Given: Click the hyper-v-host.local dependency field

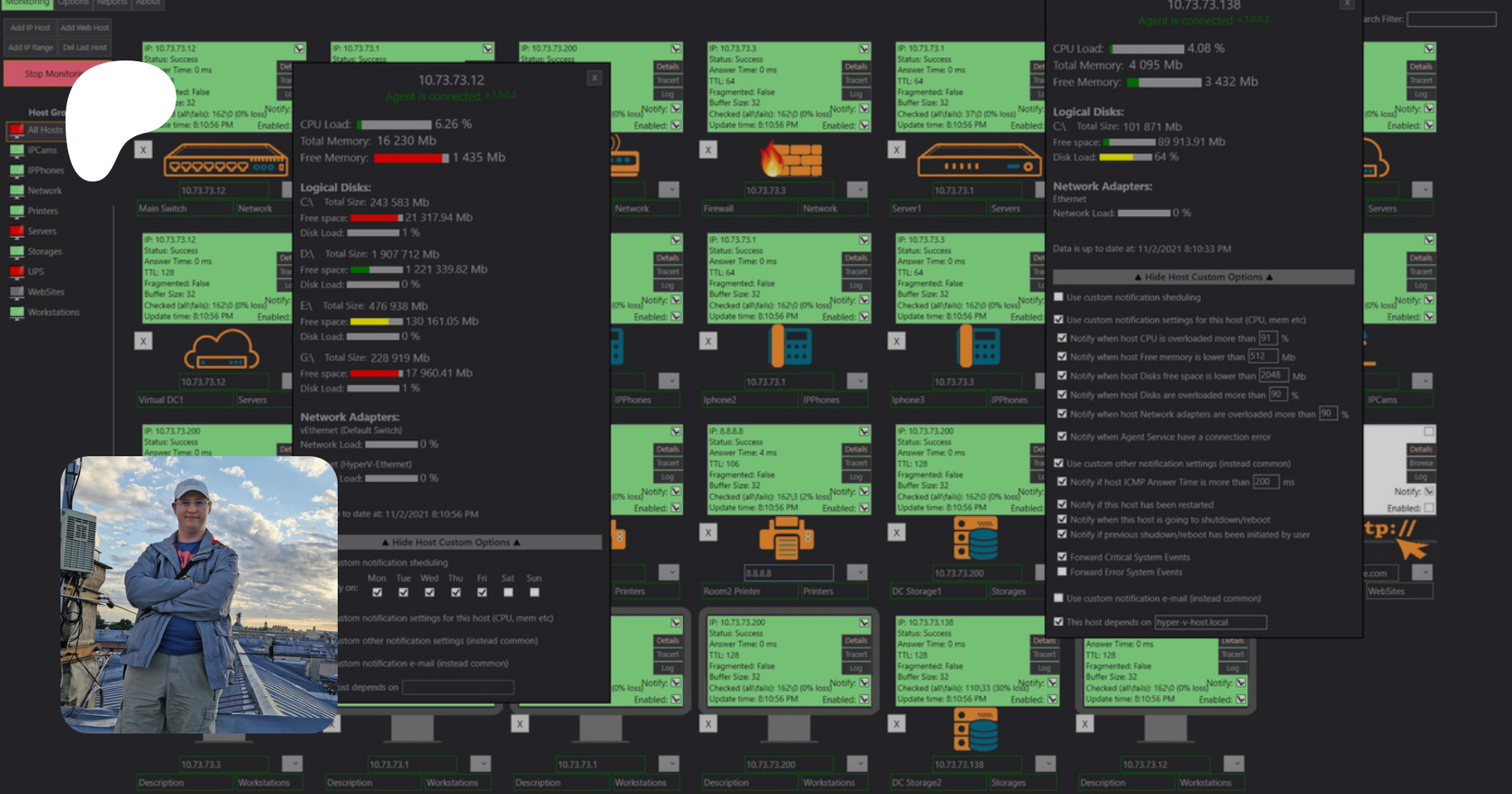Looking at the screenshot, I should coord(1210,623).
